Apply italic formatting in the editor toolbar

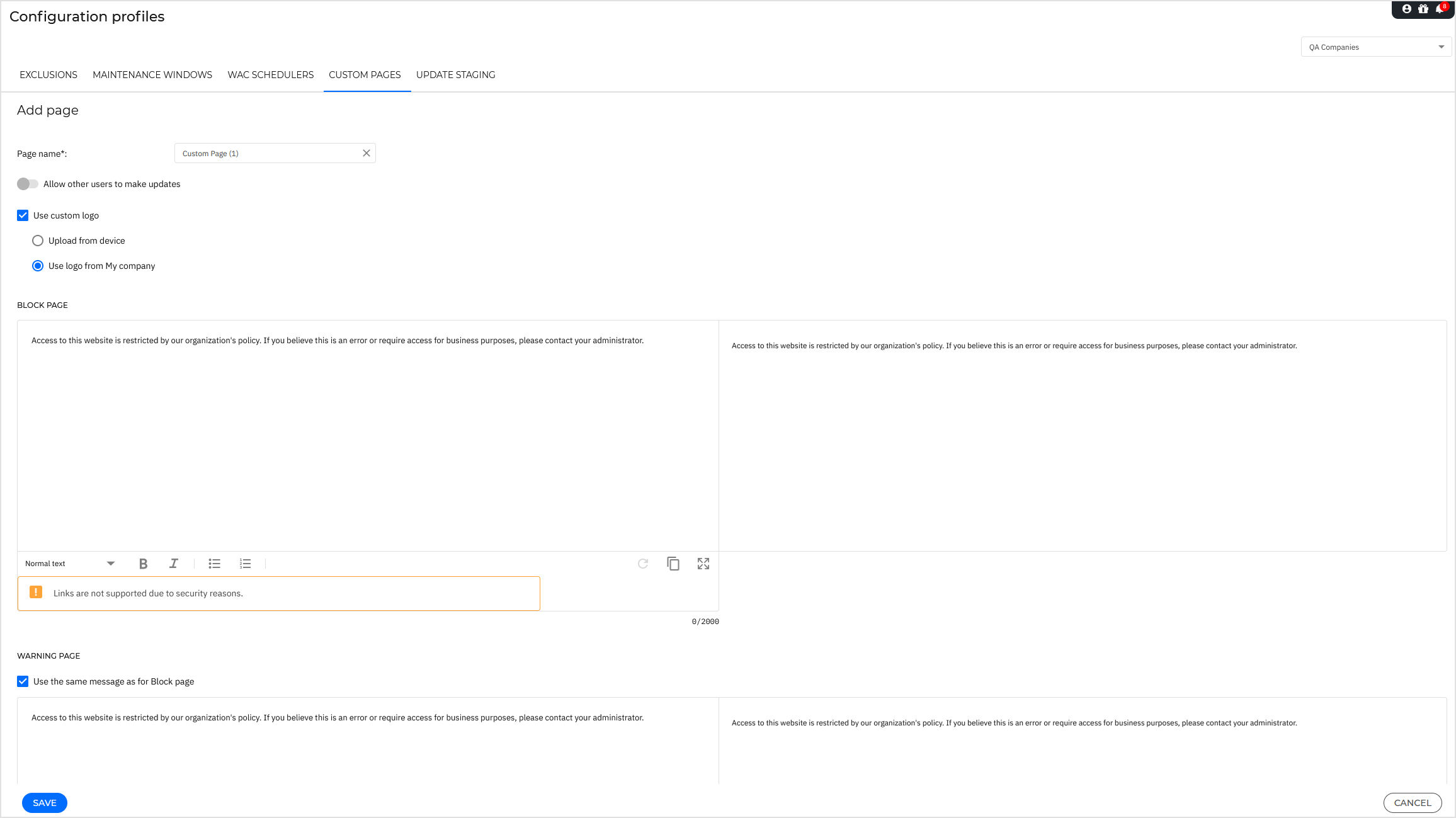(x=174, y=564)
